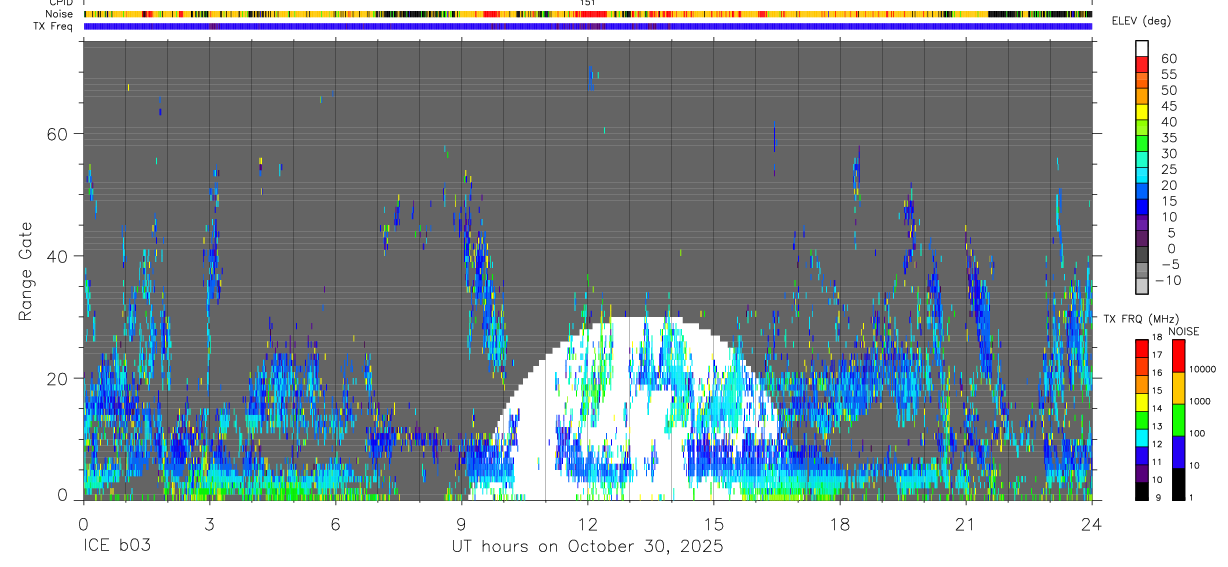Click Range Gate axis tick label '20'
1228x567 pixels.
tap(58, 378)
